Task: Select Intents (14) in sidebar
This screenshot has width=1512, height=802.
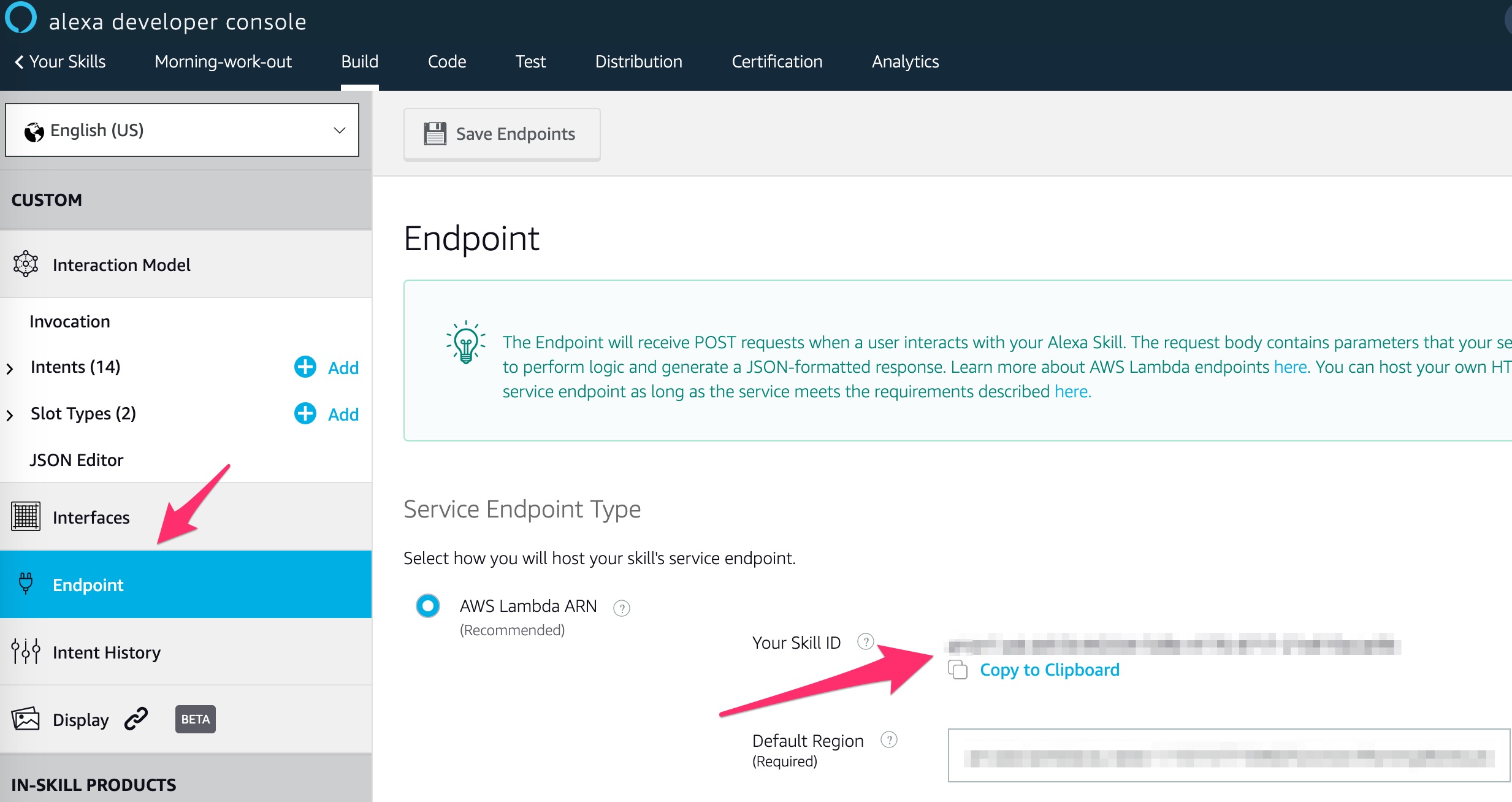Action: point(75,367)
